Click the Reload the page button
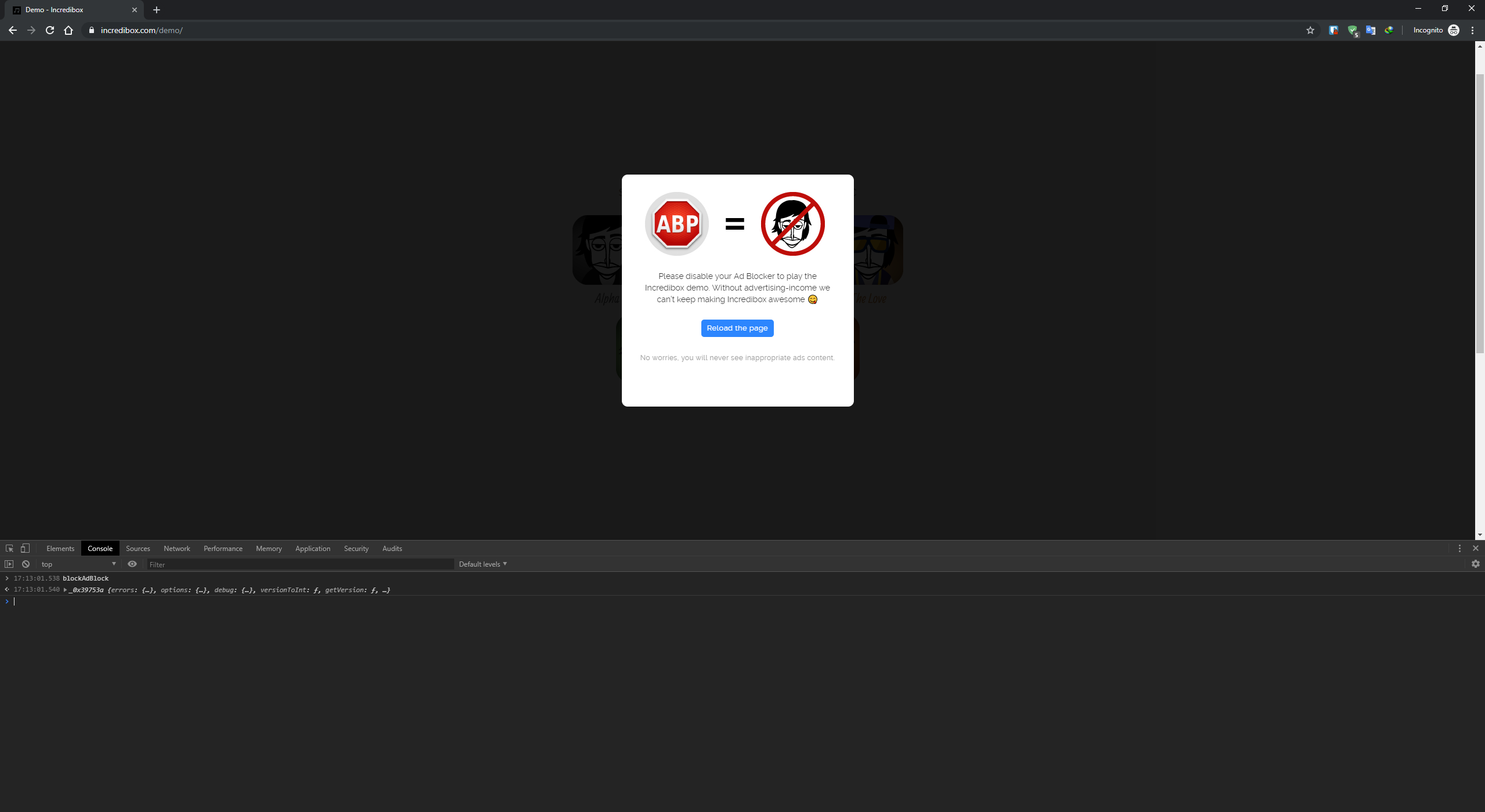Viewport: 1485px width, 812px height. 737,328
